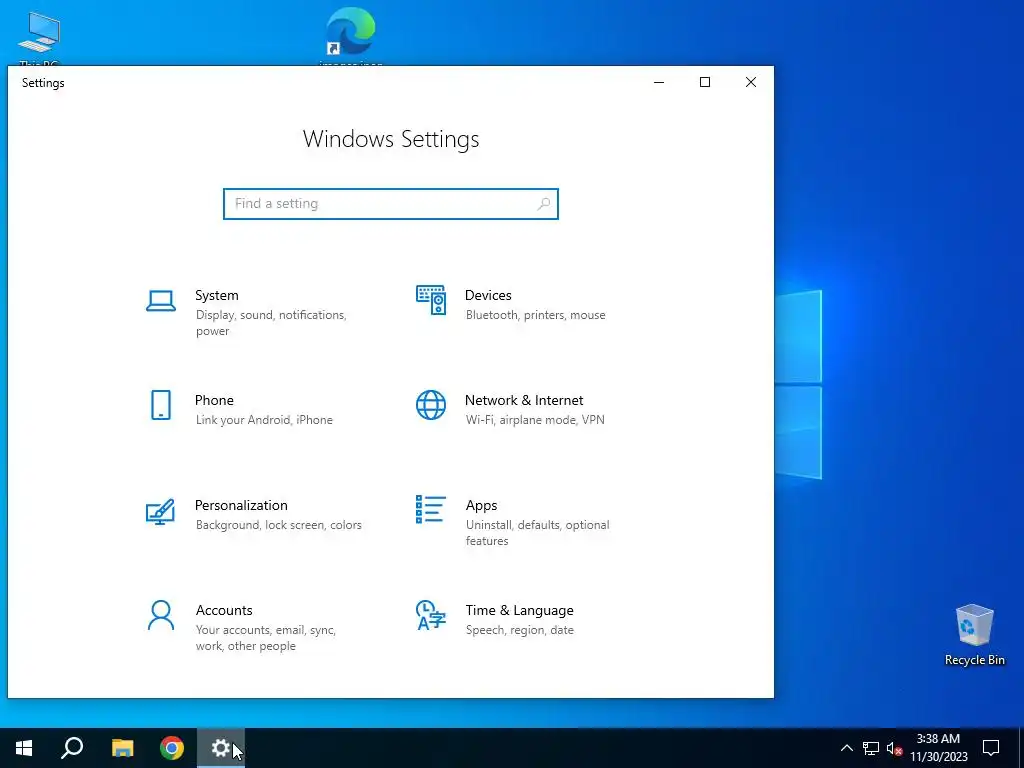Click the taskbar clock and date
1024x768 pixels.
click(938, 748)
